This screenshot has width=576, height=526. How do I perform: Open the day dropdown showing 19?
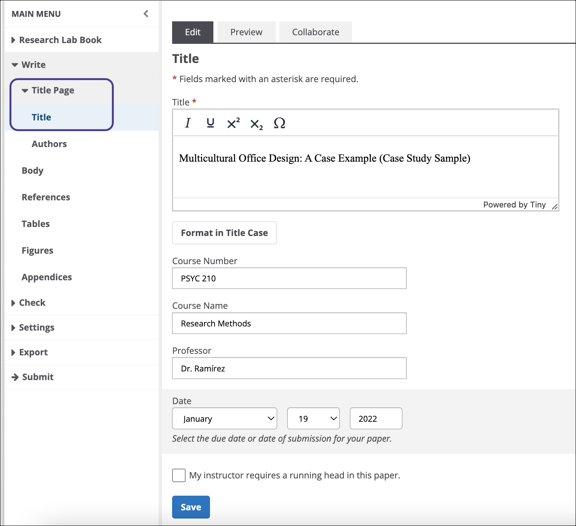(313, 418)
